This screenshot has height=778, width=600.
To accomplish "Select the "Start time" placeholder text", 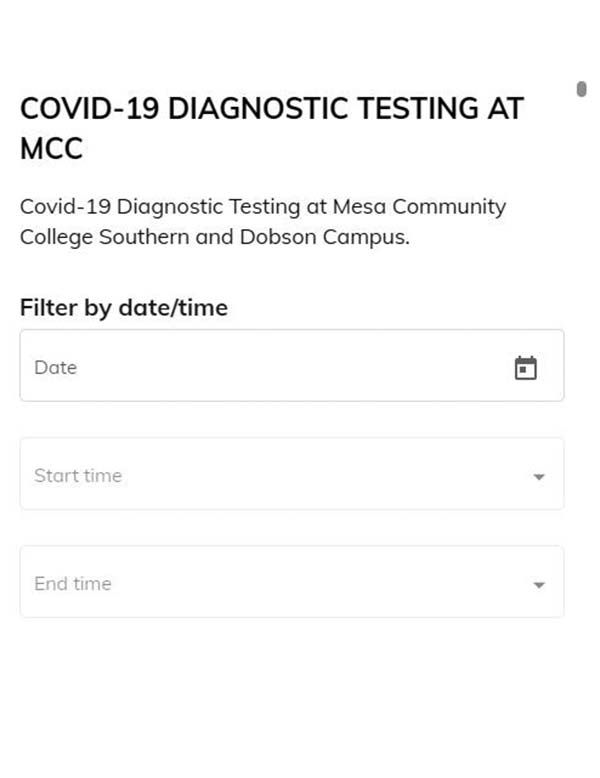I will [x=78, y=476].
